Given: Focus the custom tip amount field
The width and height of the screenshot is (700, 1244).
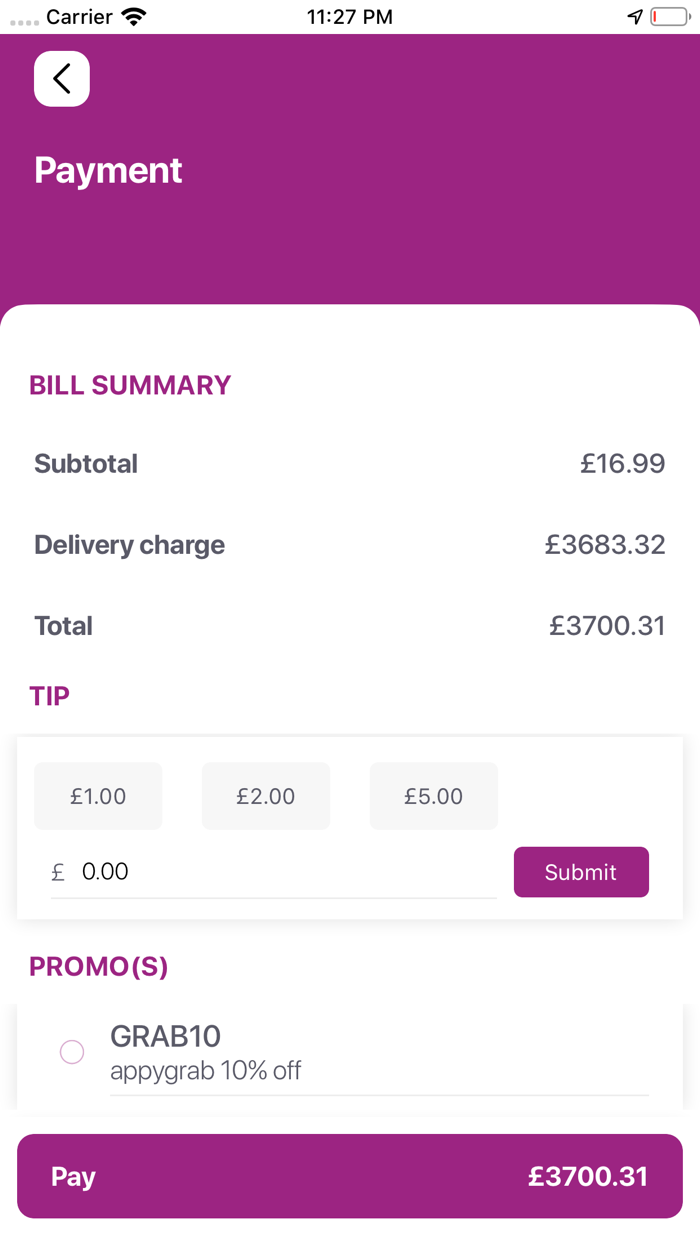Looking at the screenshot, I should pos(285,872).
